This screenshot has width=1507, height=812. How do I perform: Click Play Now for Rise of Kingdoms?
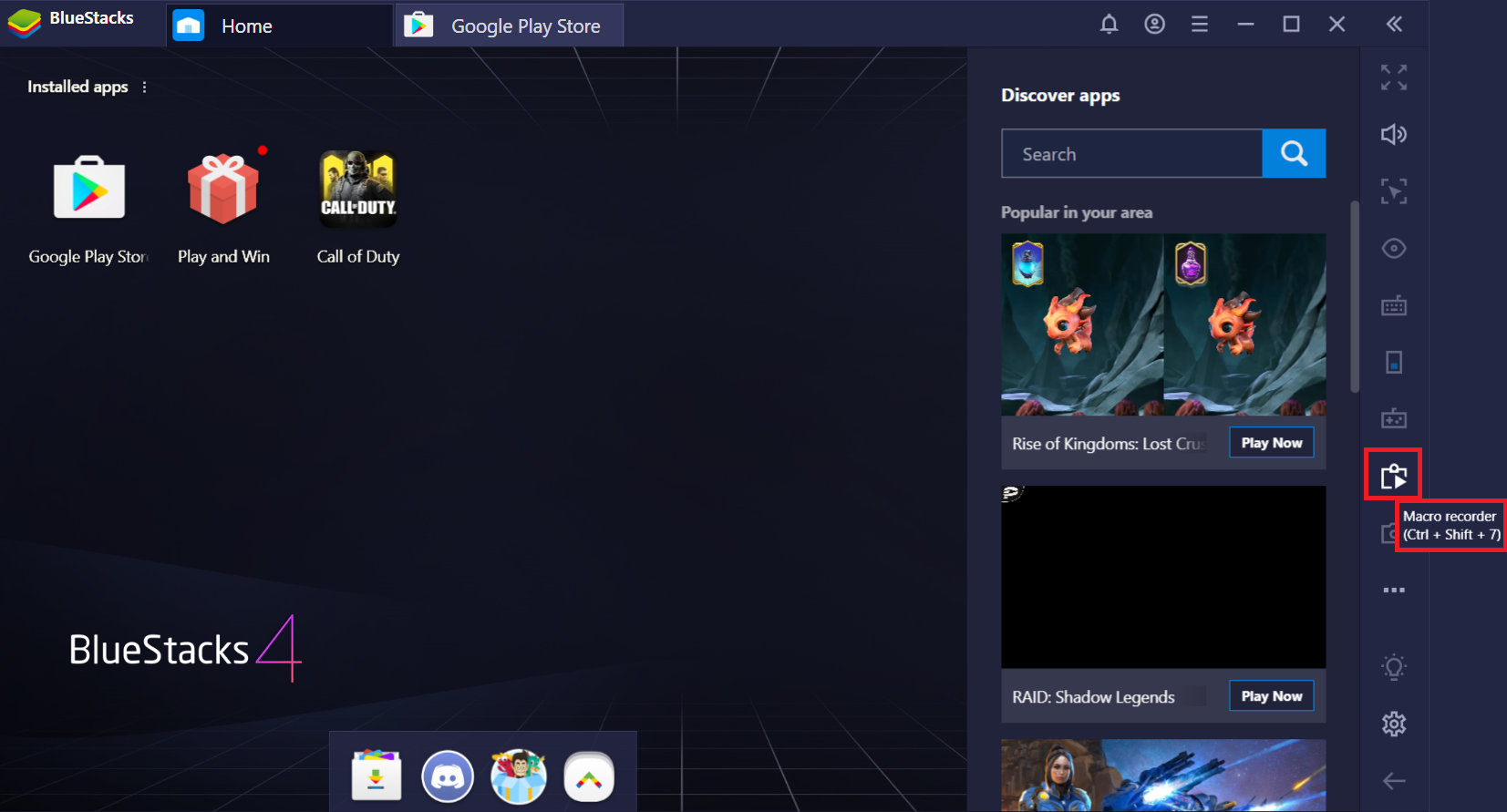click(1272, 443)
